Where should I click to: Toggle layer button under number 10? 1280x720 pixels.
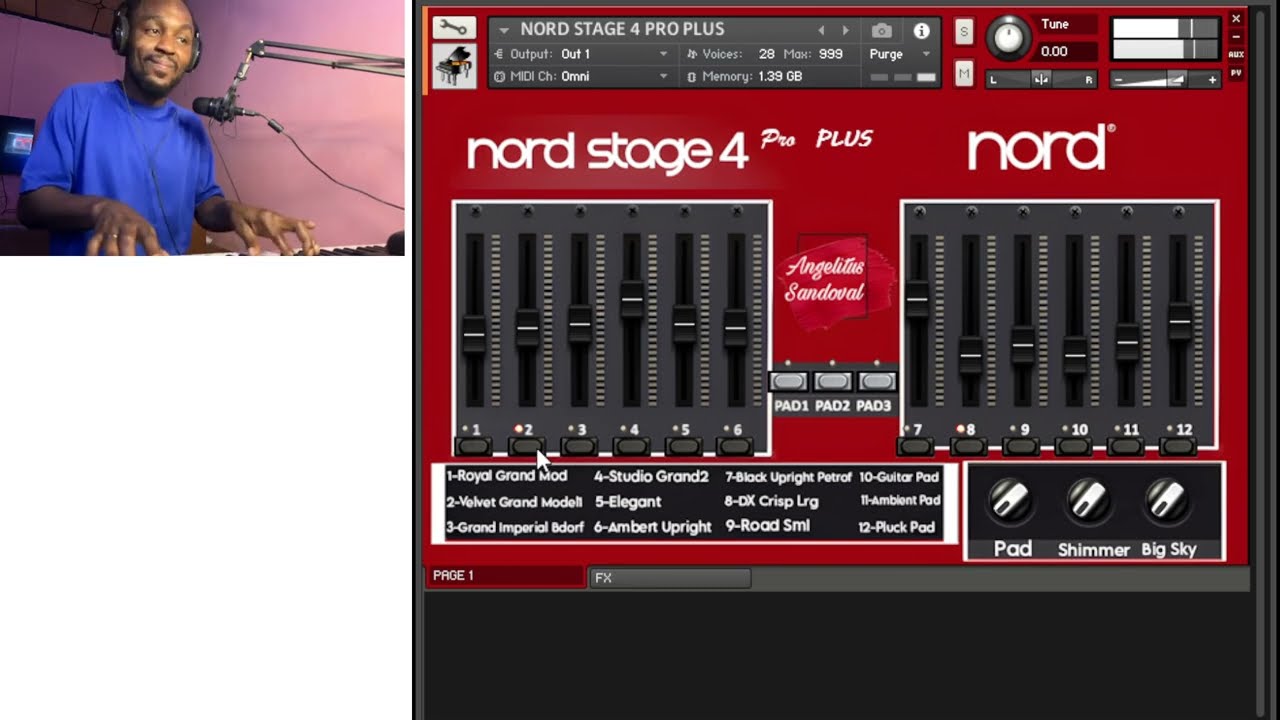click(1075, 447)
